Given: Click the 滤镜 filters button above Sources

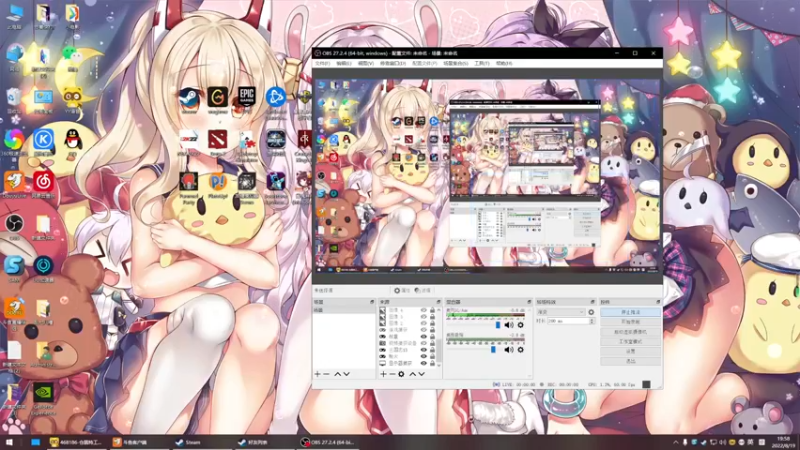Looking at the screenshot, I should tap(423, 290).
